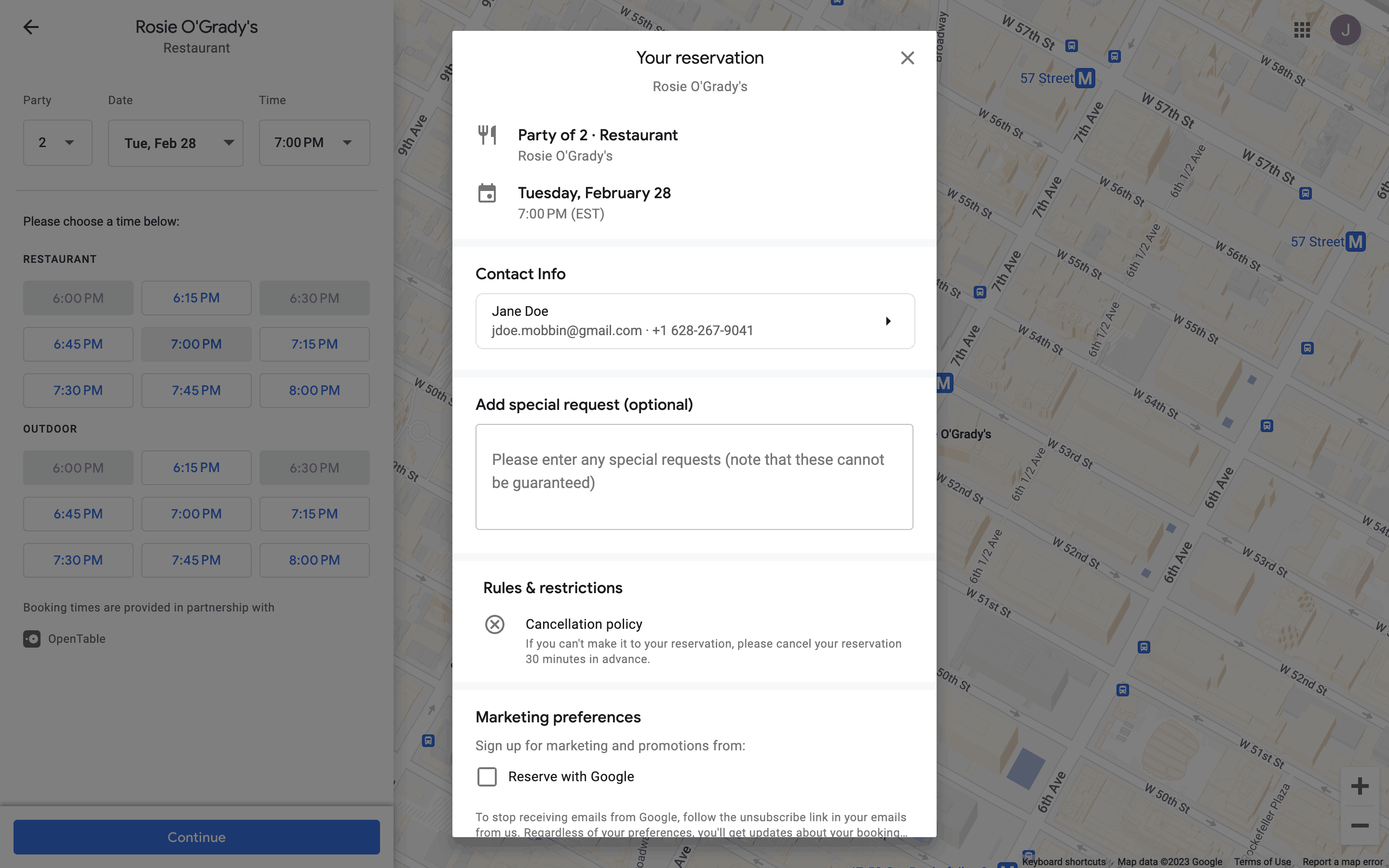Expand Jane Doe contact info arrow

pos(888,321)
